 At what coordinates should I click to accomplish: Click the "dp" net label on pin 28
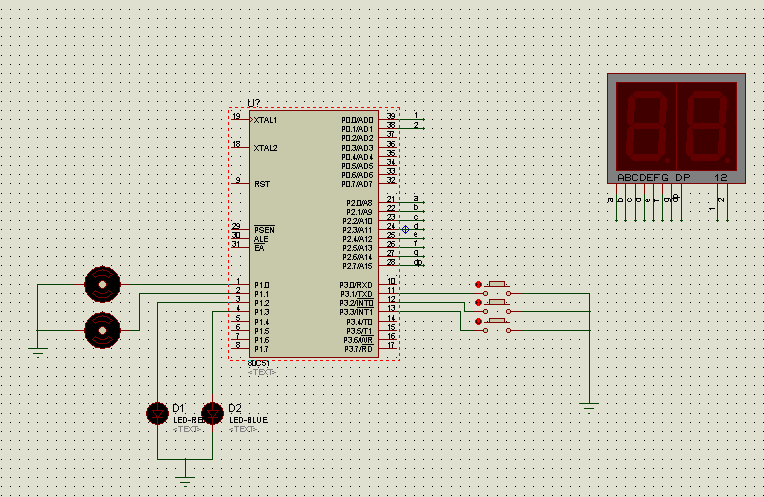418,262
